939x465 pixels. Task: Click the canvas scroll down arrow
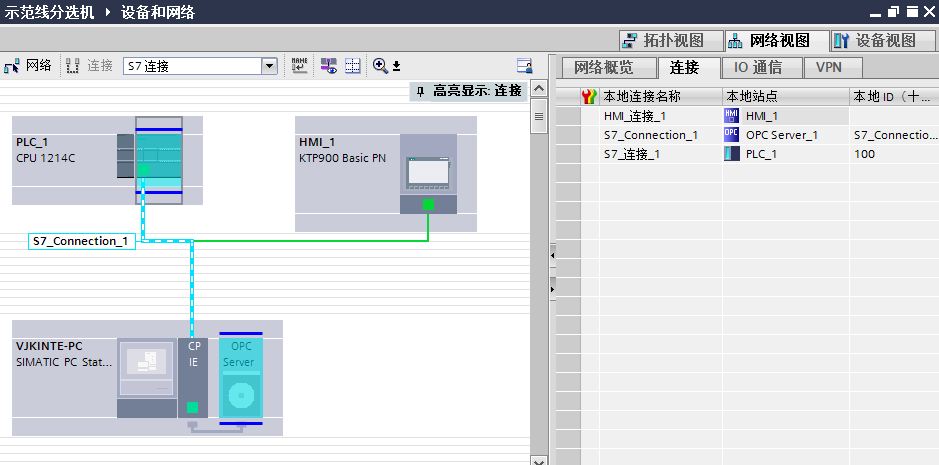539,461
